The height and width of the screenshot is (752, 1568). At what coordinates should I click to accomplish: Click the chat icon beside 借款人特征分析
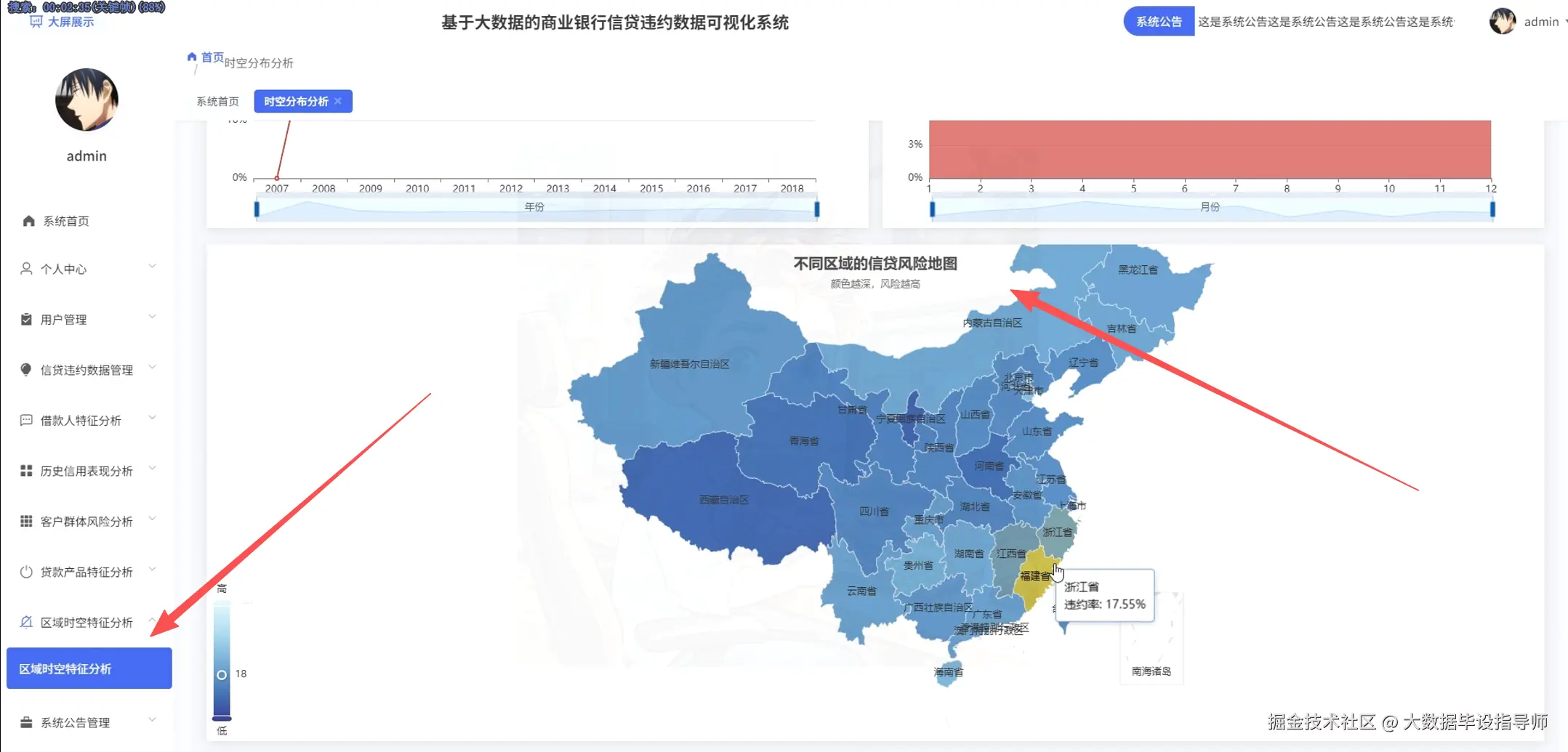pyautogui.click(x=26, y=420)
